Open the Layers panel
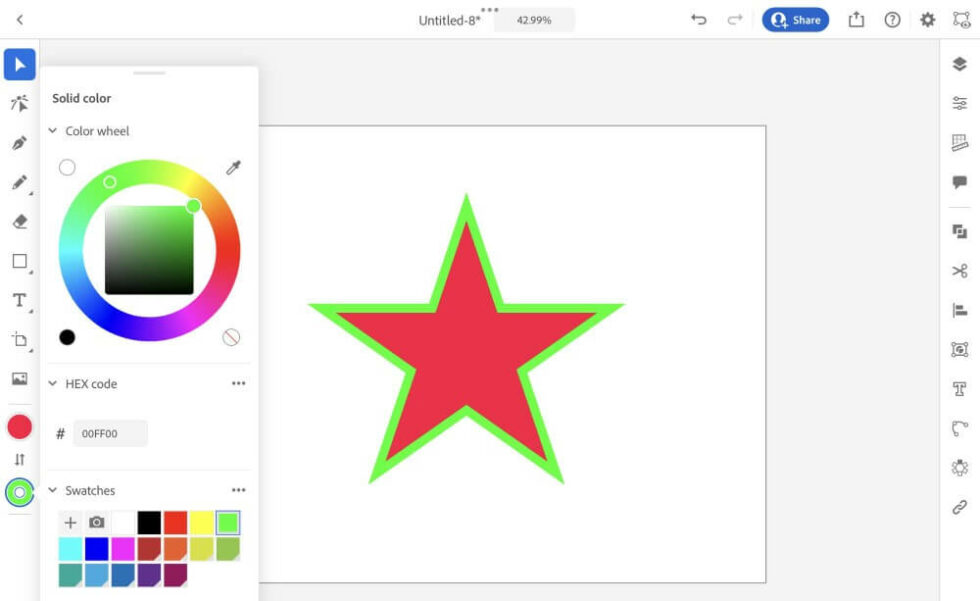Viewport: 980px width, 601px height. pyautogui.click(x=958, y=64)
